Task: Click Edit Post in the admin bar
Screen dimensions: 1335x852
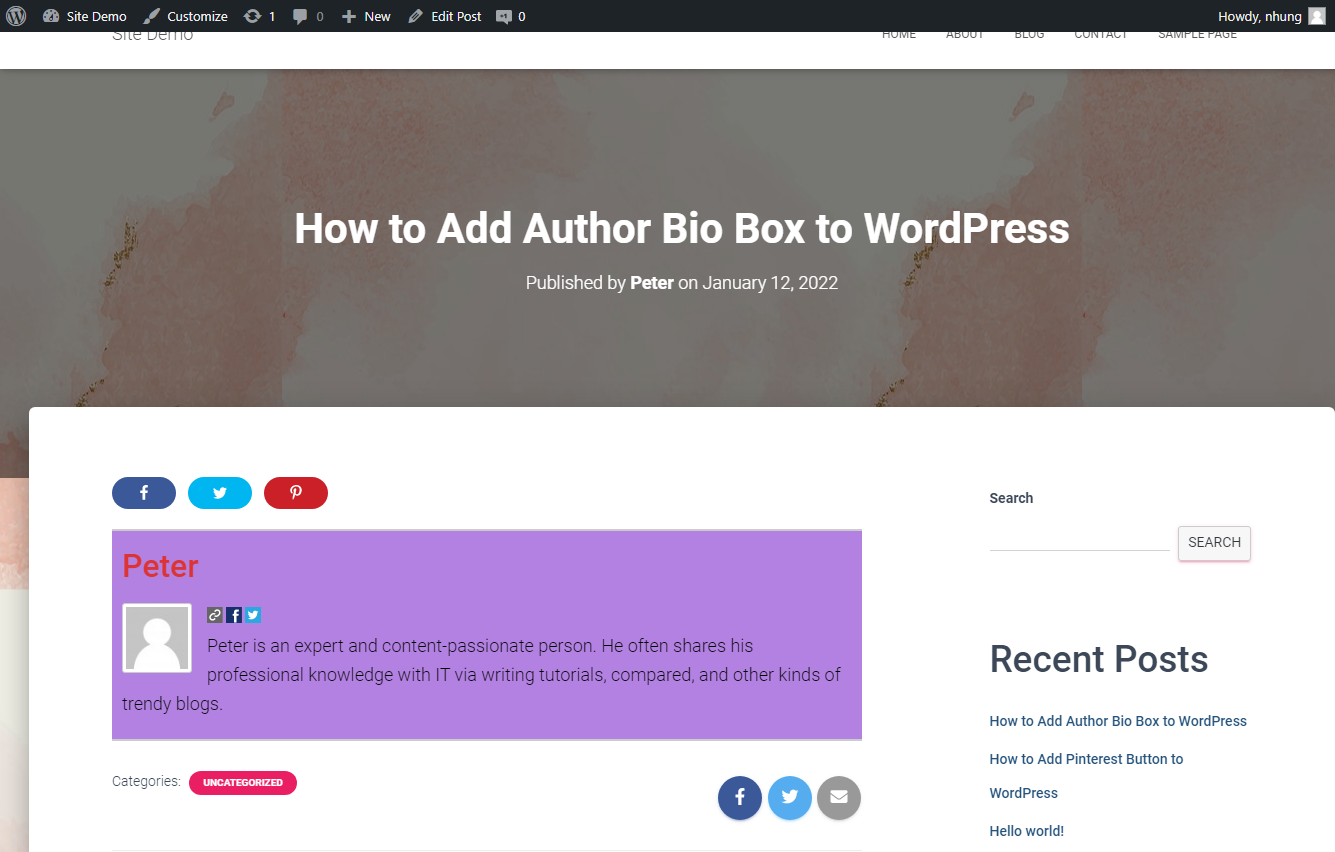Action: [445, 16]
